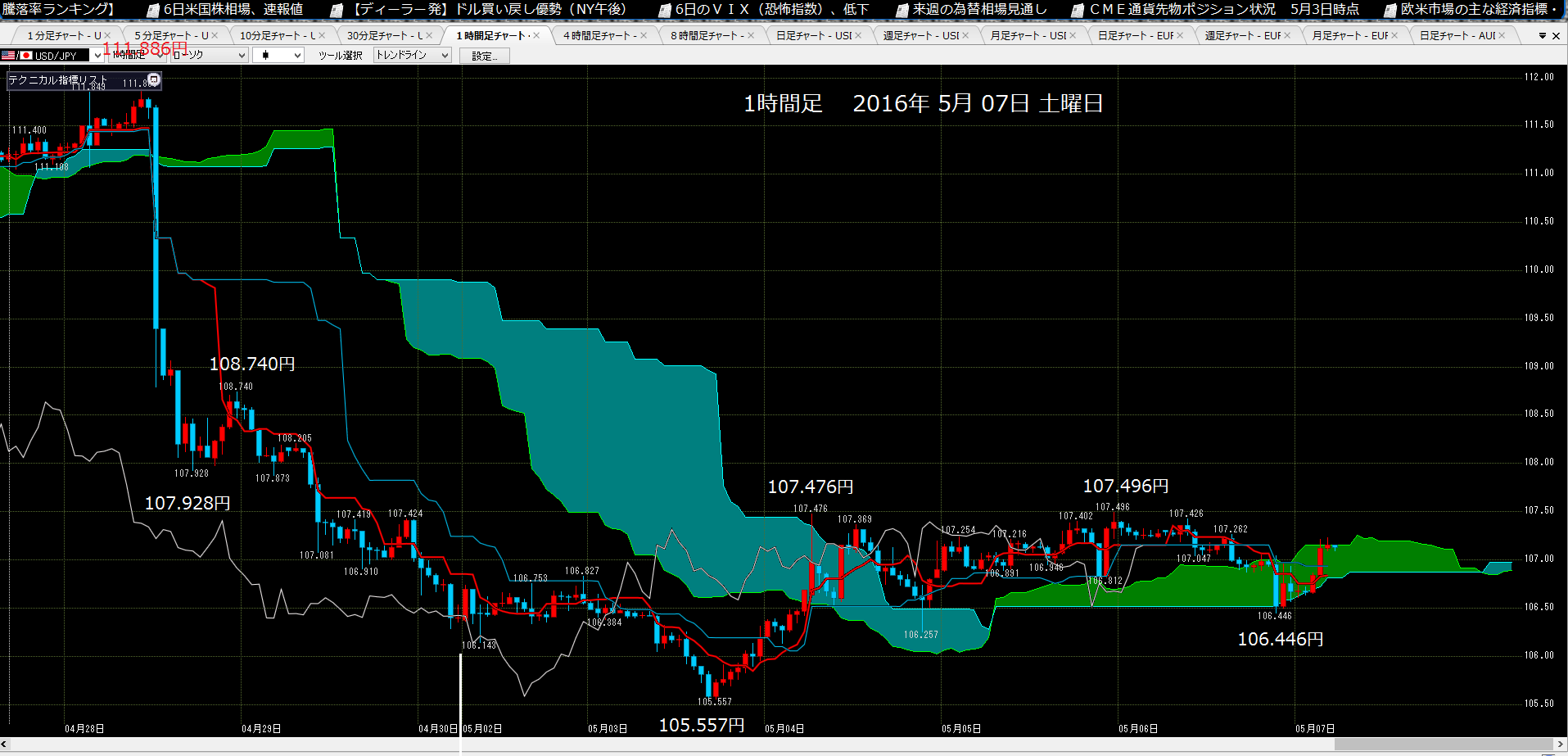Click the horizontal scrollbar thumb
Image resolution: width=1568 pixels, height=756 pixels.
pyautogui.click(x=1445, y=745)
